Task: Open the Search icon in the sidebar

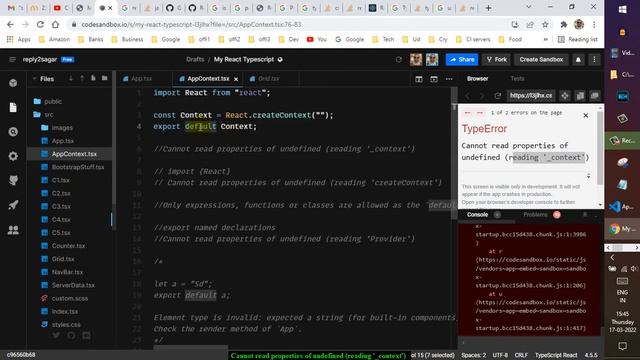Action: pos(13,132)
